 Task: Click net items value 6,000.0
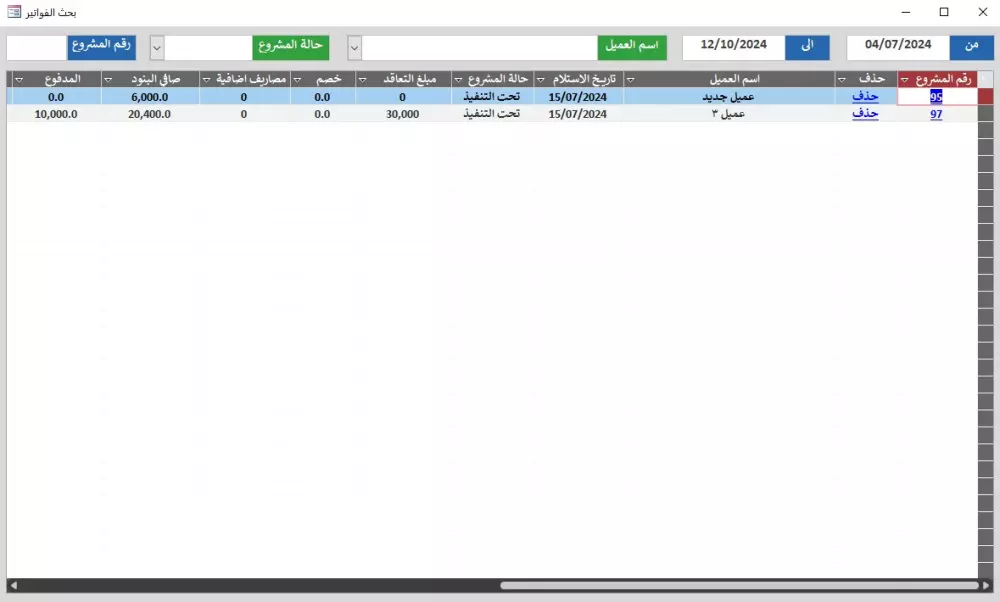coord(150,97)
